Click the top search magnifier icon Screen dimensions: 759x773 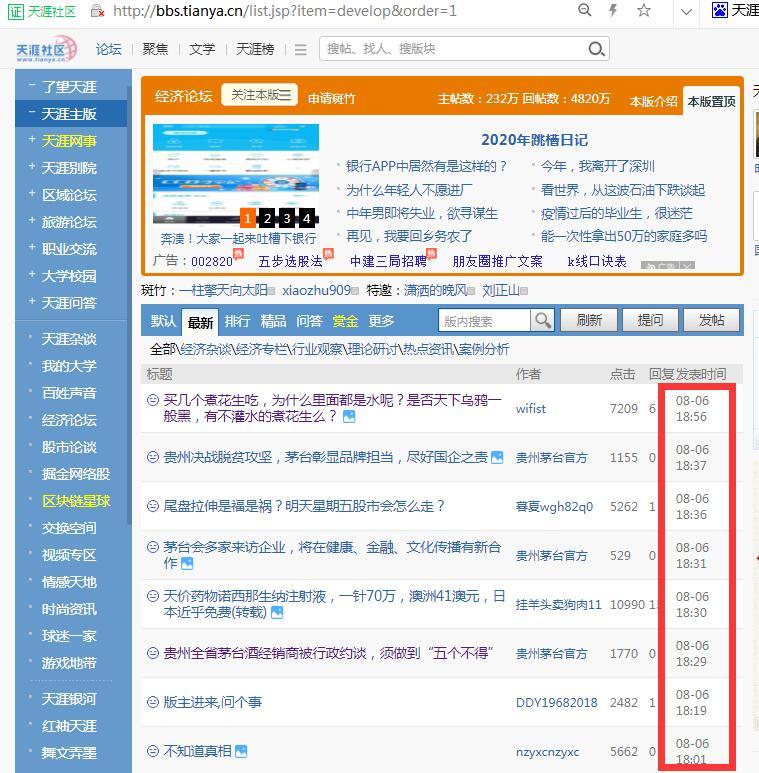click(x=596, y=49)
